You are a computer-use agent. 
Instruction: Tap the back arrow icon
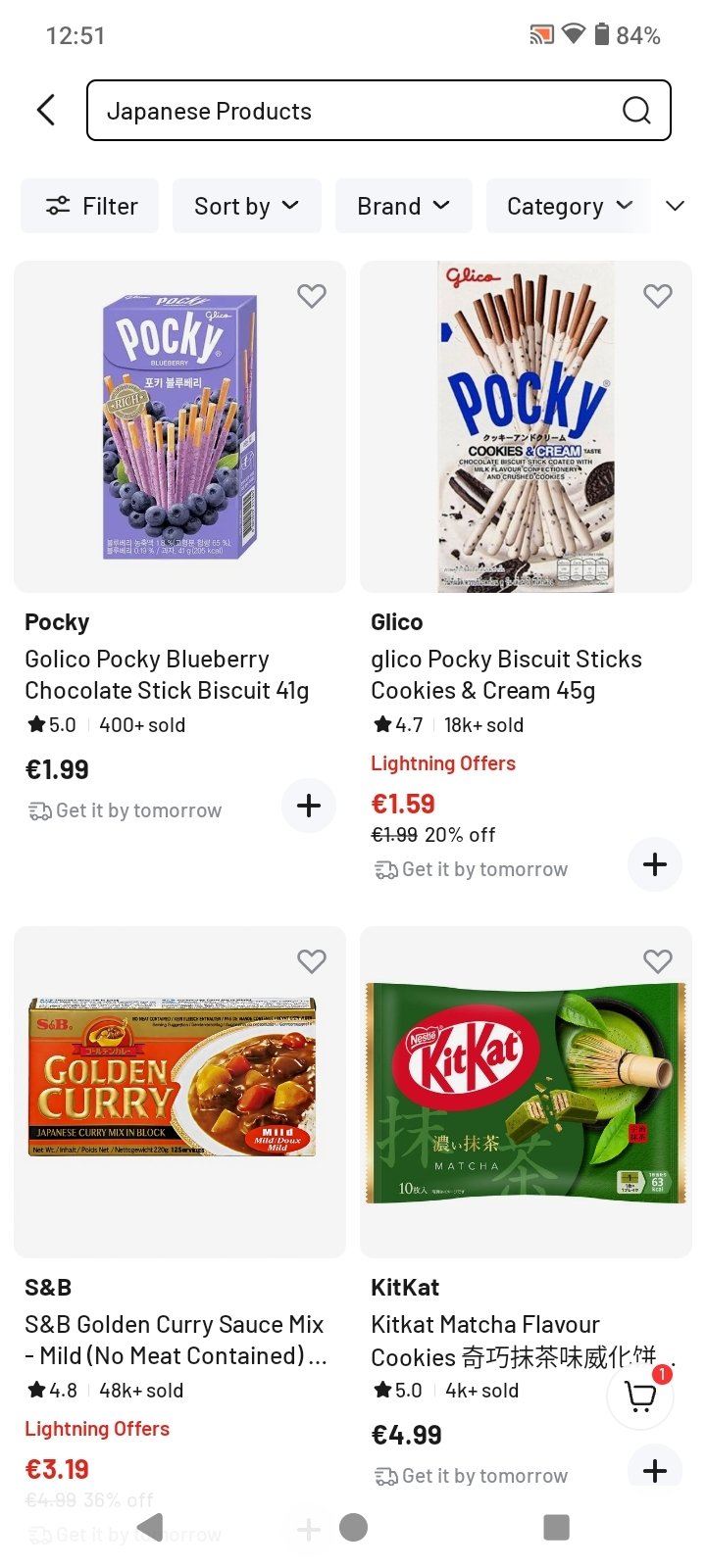pos(46,110)
